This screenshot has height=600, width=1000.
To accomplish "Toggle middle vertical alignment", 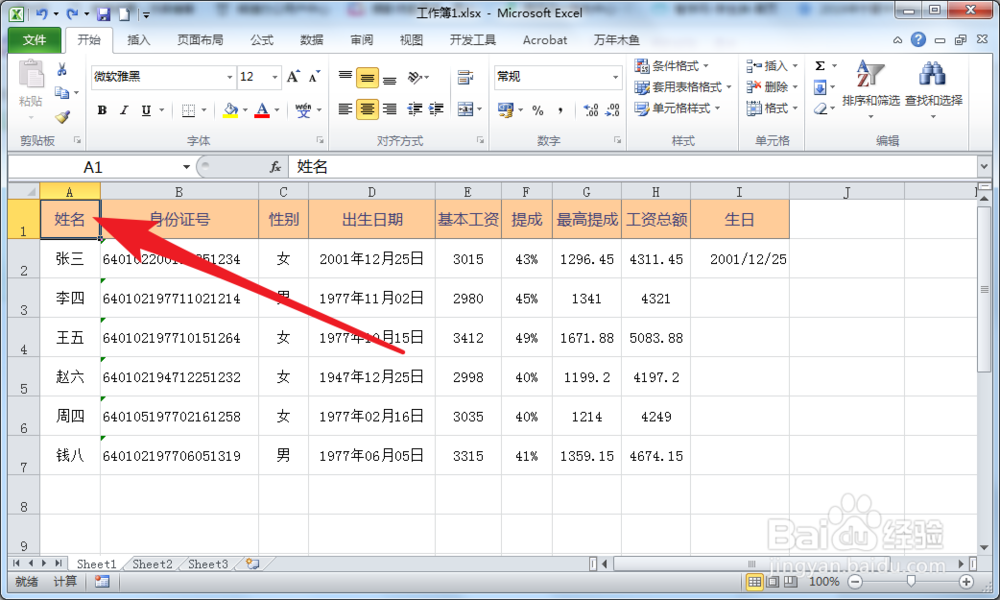I will [x=367, y=77].
